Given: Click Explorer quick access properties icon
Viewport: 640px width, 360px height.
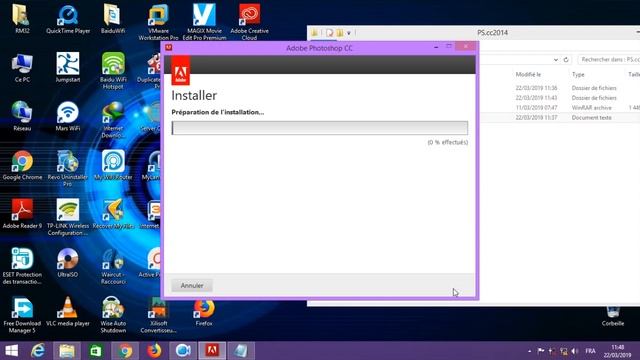Looking at the screenshot, I should click(329, 33).
